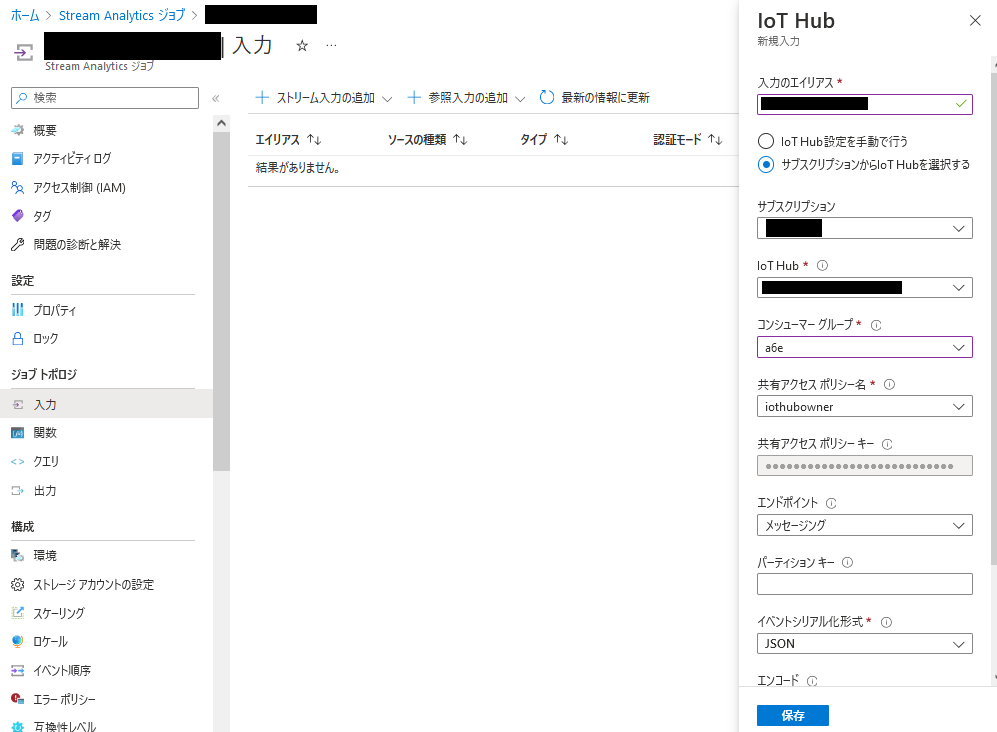
Task: Click the refresh icon for 最新の情報に更新
Action: pos(547,98)
